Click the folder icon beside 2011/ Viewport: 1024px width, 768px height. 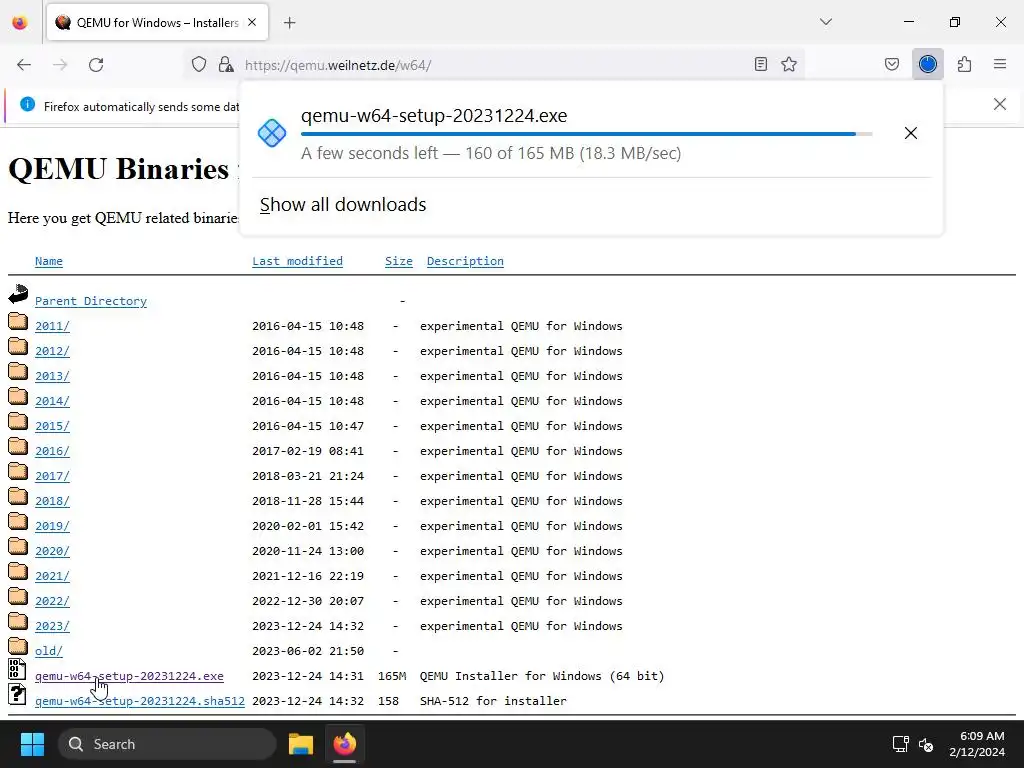click(18, 321)
